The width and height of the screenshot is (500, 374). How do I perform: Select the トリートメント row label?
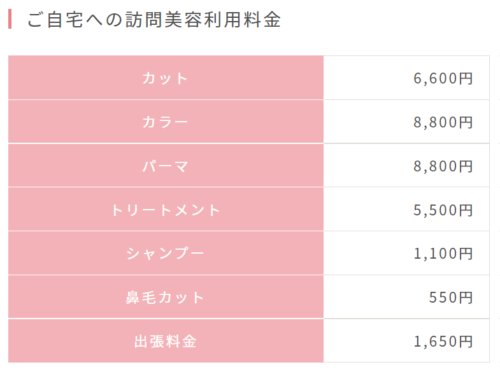[x=166, y=210]
